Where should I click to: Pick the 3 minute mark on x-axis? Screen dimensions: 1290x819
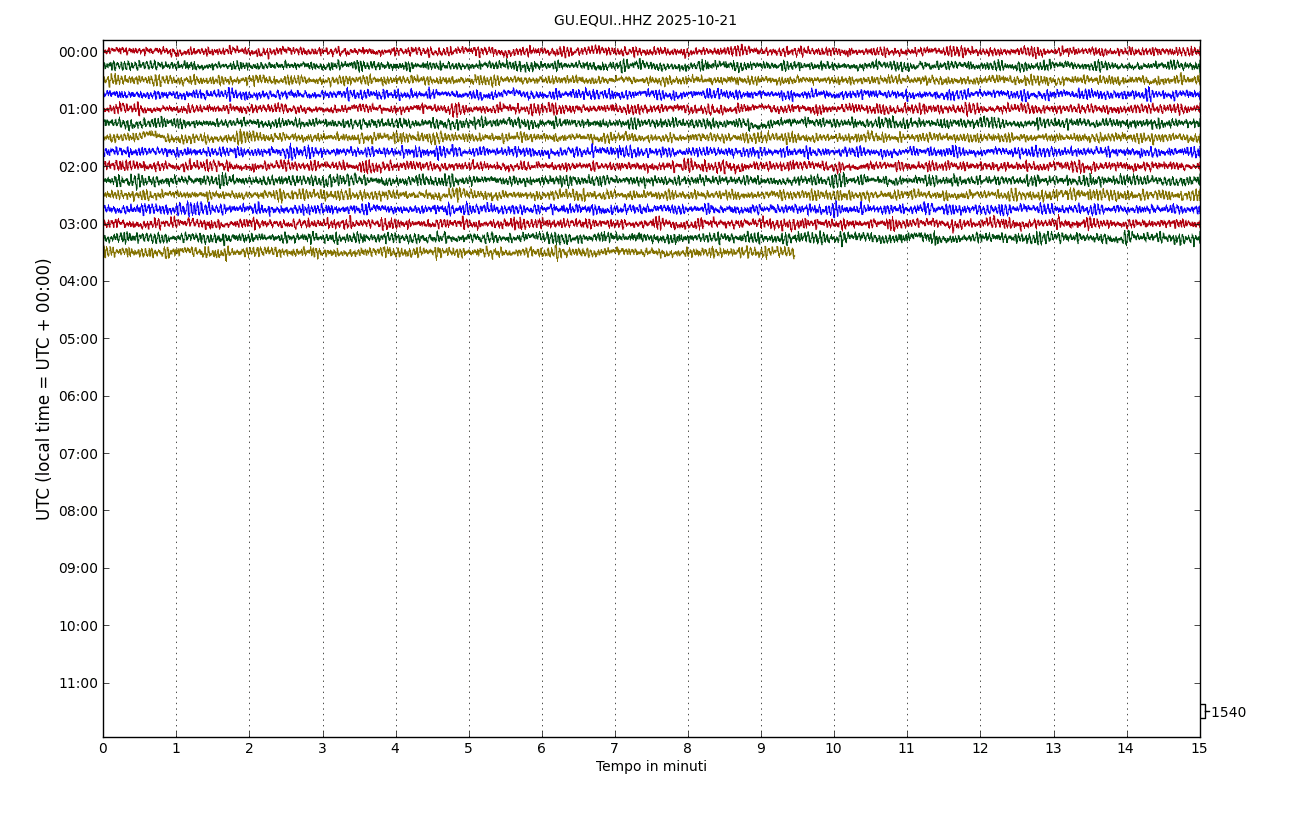[322, 749]
